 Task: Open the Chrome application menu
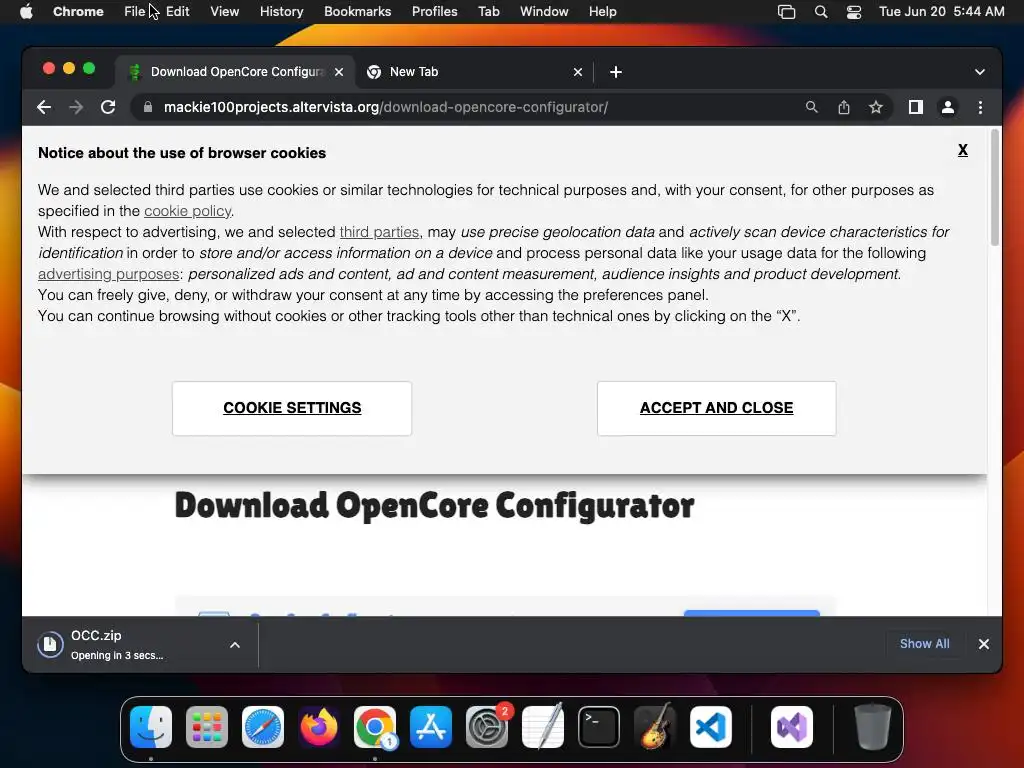78,12
